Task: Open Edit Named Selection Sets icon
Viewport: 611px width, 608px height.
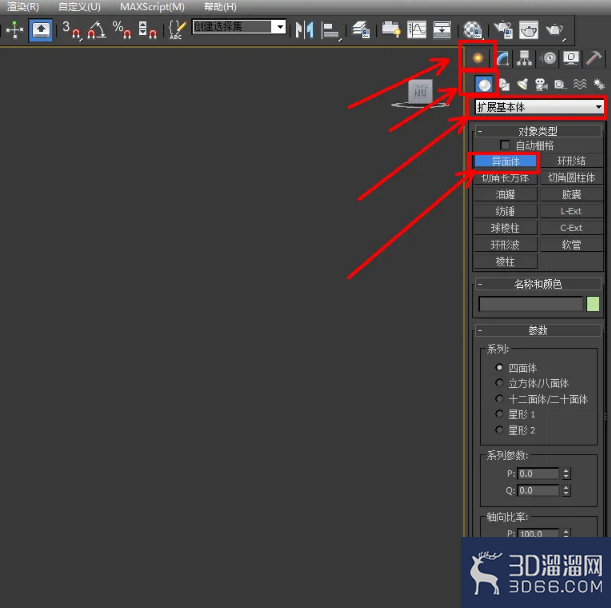Action: (x=177, y=30)
